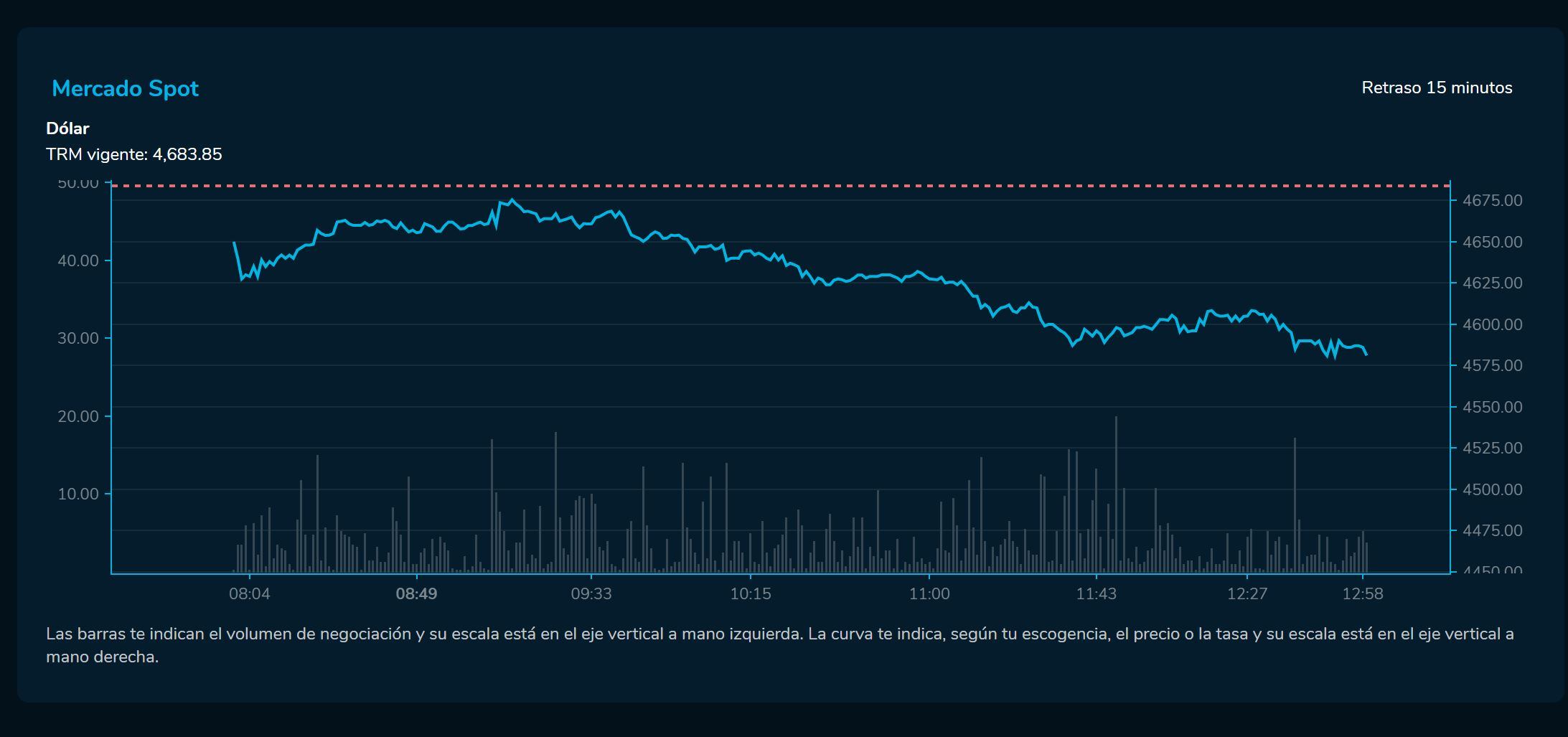Click the chart explanation paragraph below the graph

779,645
